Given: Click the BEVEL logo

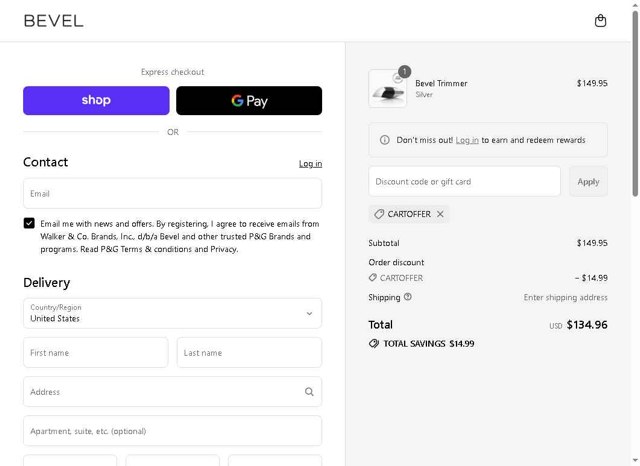Looking at the screenshot, I should point(53,21).
